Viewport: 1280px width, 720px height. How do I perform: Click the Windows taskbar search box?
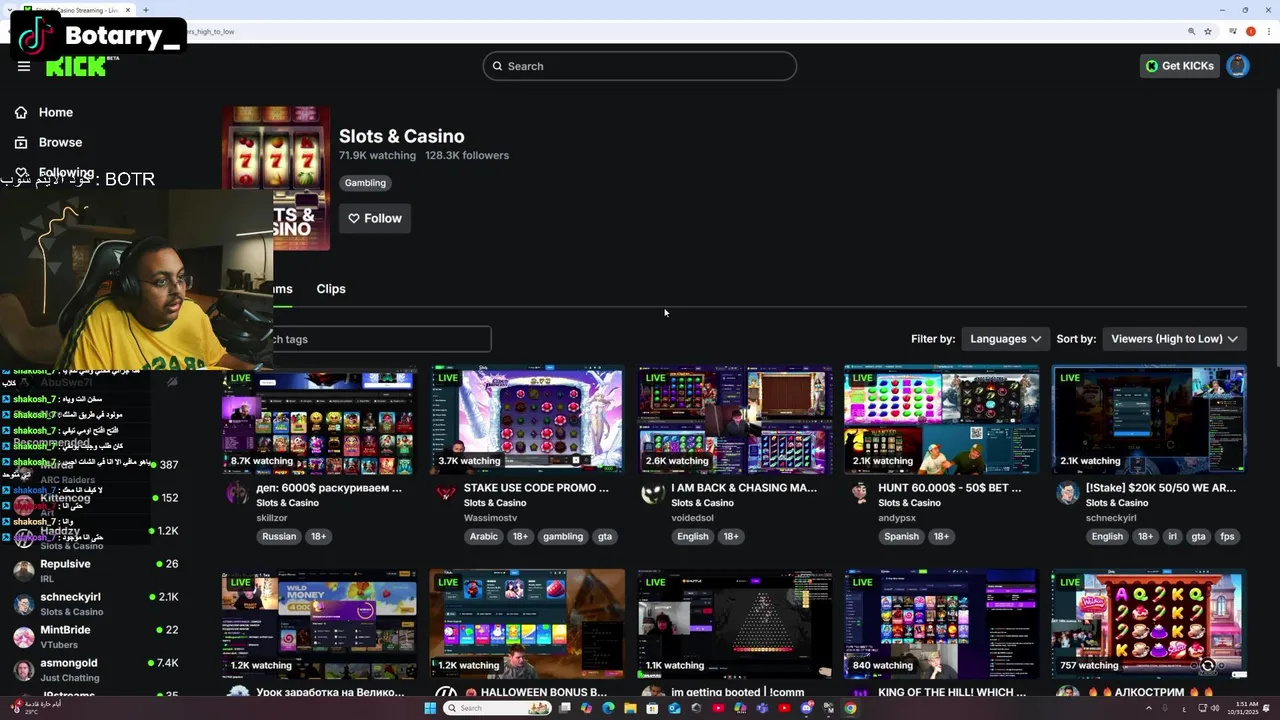tap(498, 708)
